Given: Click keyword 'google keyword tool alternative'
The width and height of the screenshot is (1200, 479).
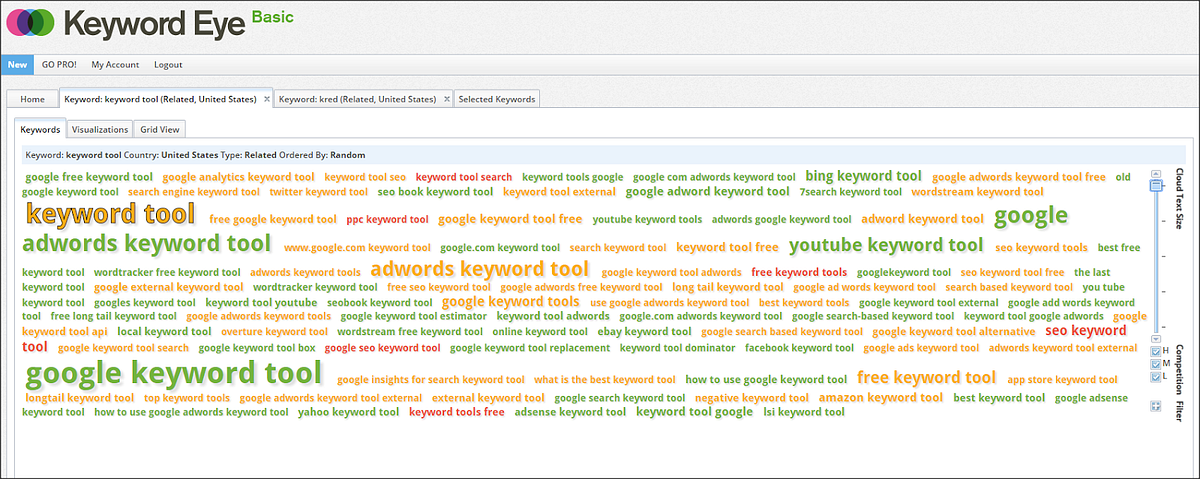Looking at the screenshot, I should [954, 331].
